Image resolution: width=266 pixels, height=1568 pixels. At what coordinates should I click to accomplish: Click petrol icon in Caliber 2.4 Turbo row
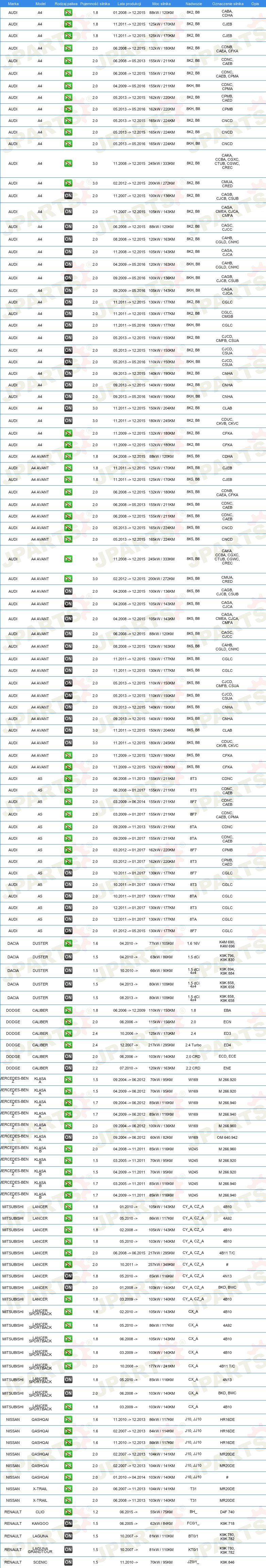click(68, 1045)
